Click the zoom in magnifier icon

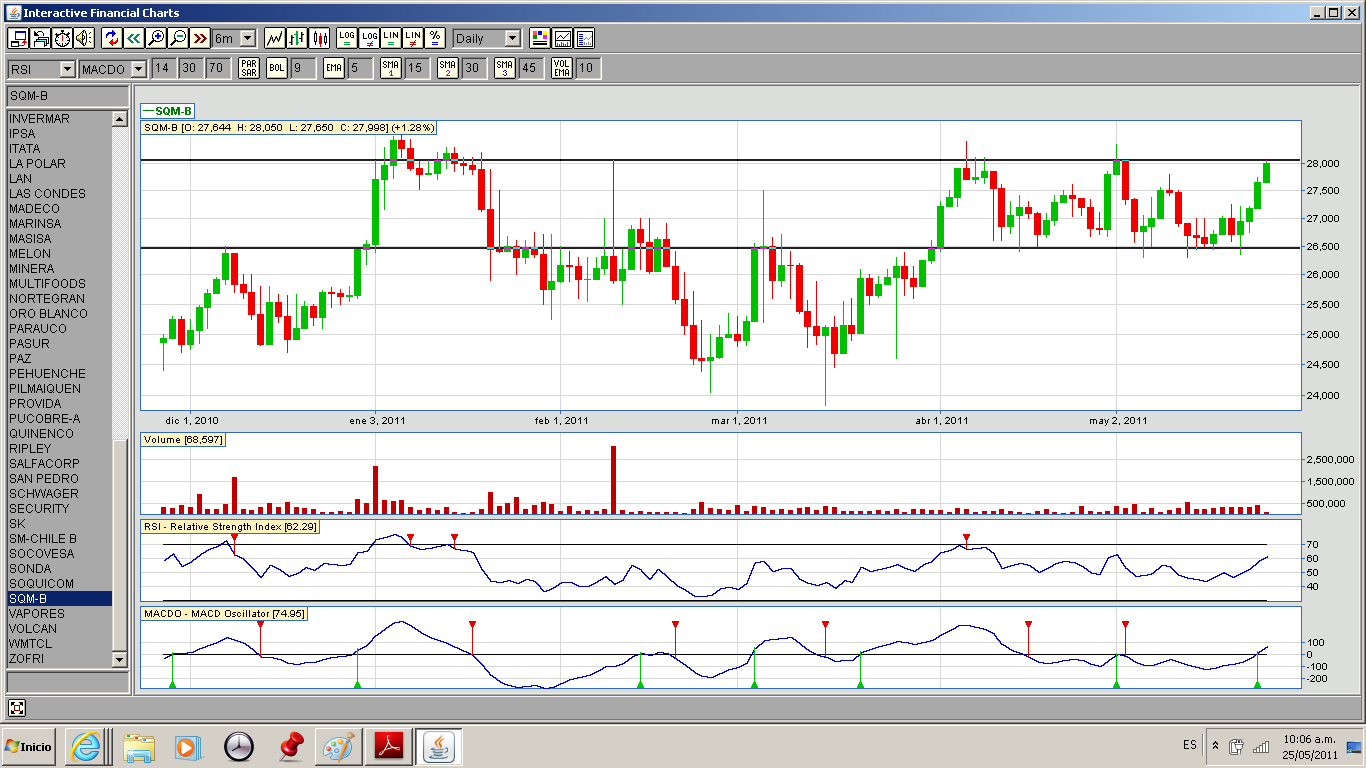[x=156, y=38]
